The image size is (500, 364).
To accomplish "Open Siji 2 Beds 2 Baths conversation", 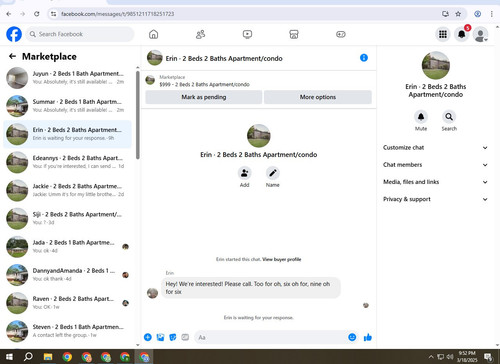I will [67, 218].
